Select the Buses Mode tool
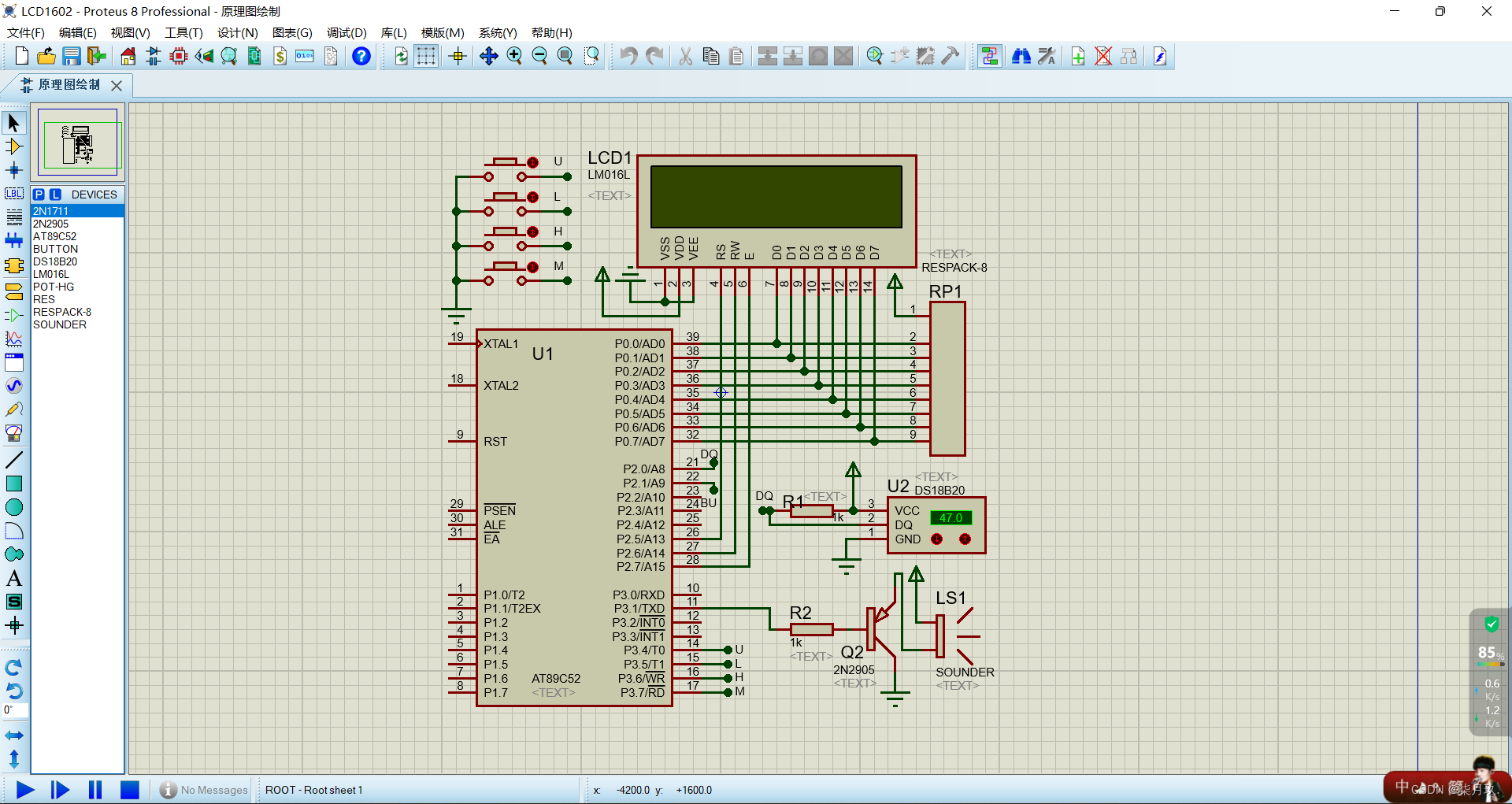This screenshot has width=1512, height=804. [x=14, y=241]
